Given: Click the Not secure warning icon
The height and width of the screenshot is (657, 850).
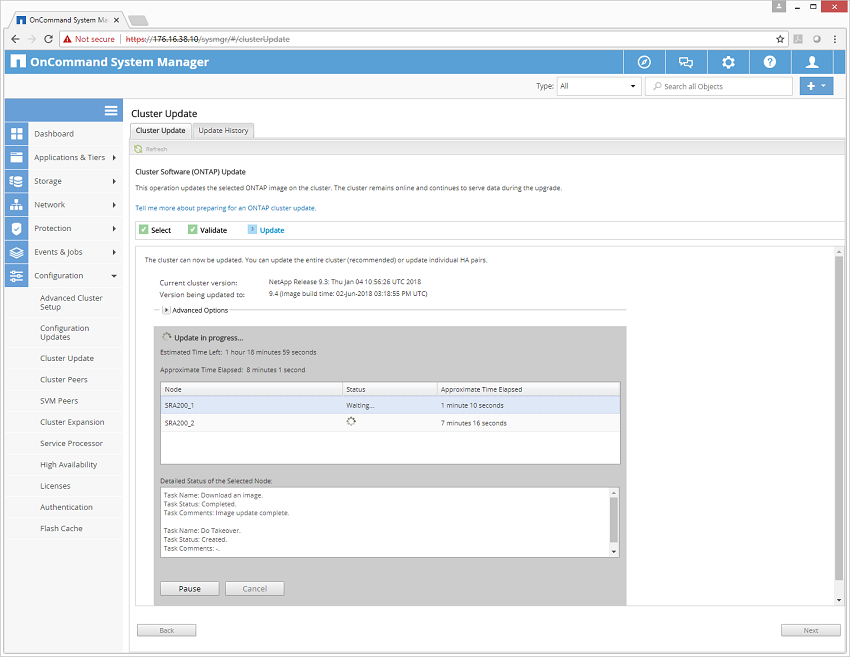Looking at the screenshot, I should tap(67, 39).
